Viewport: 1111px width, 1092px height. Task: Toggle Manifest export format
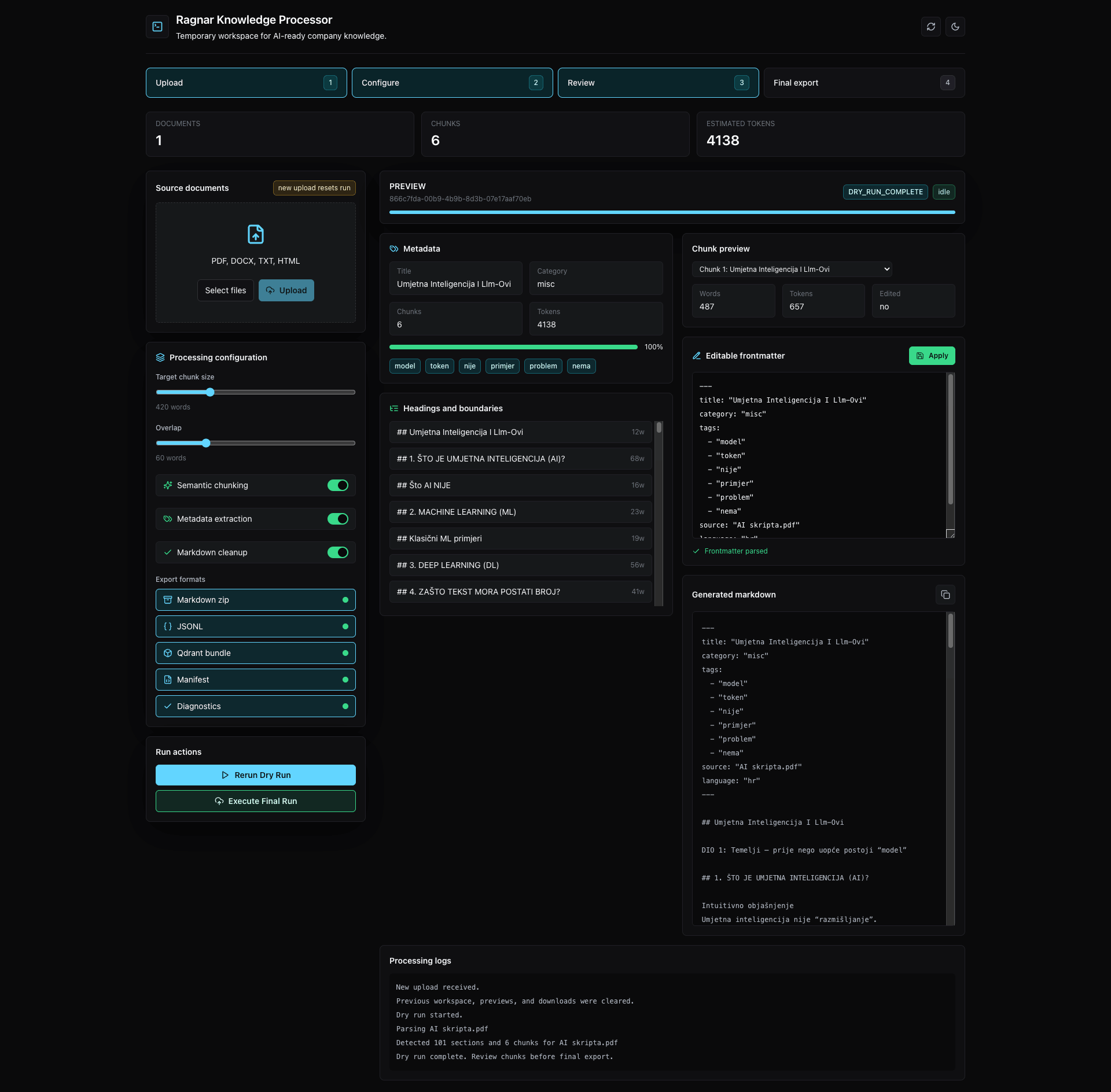(256, 680)
